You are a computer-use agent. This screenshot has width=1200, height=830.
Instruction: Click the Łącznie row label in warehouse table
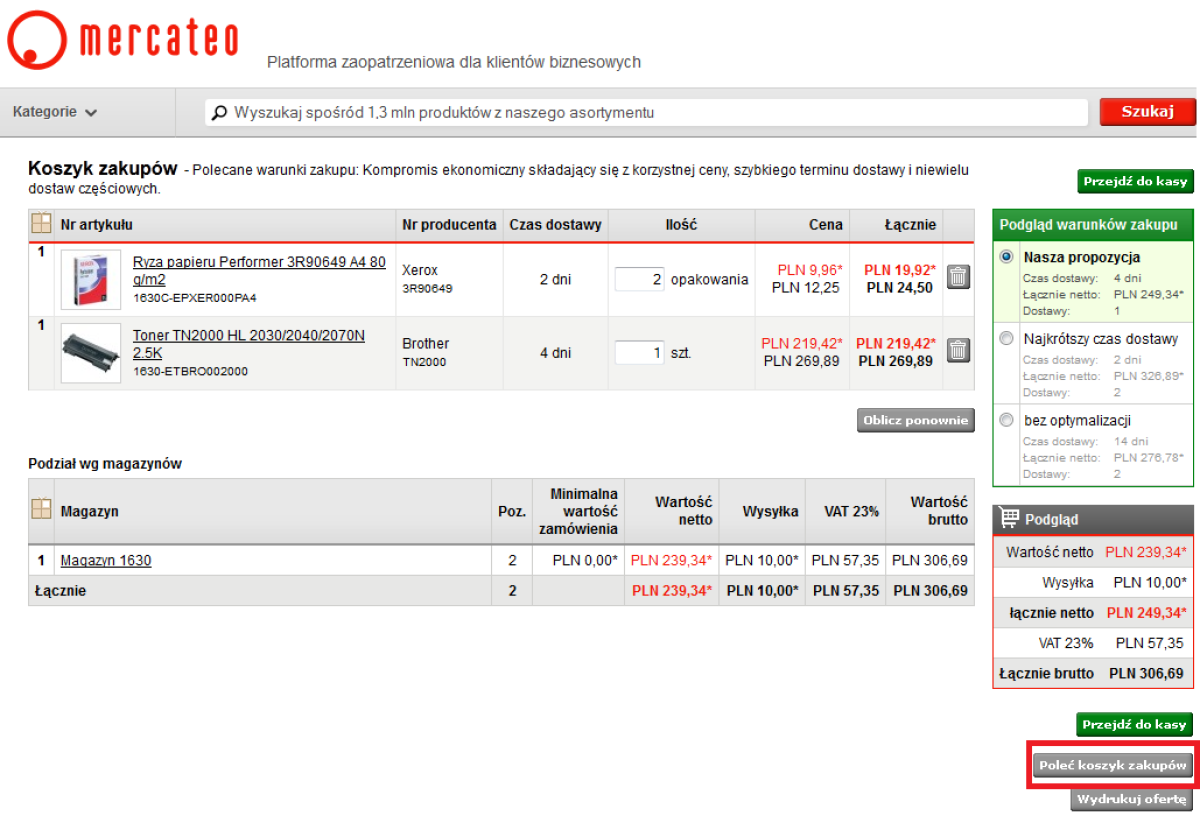coord(60,590)
